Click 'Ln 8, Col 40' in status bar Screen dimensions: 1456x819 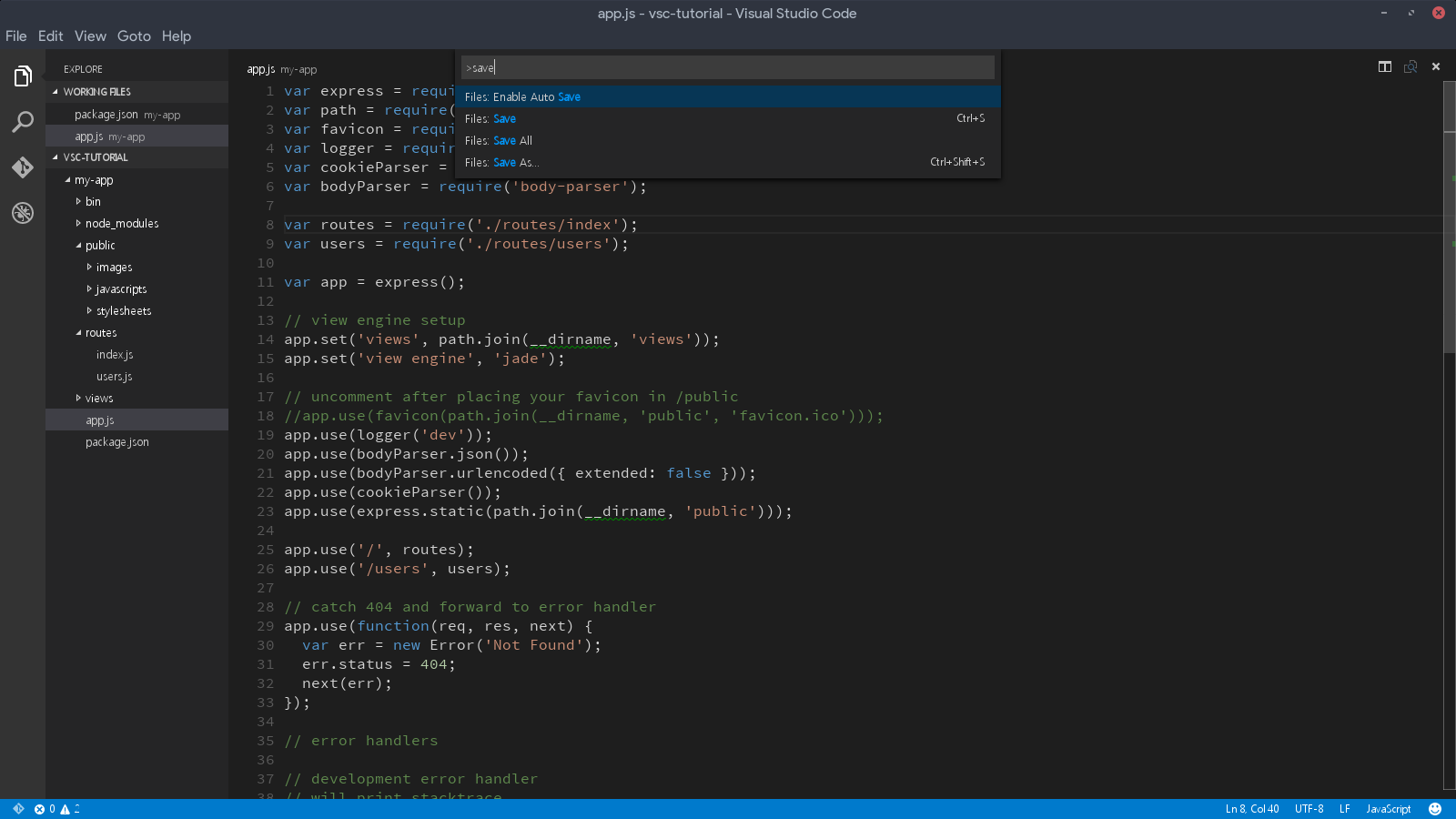pos(1252,809)
